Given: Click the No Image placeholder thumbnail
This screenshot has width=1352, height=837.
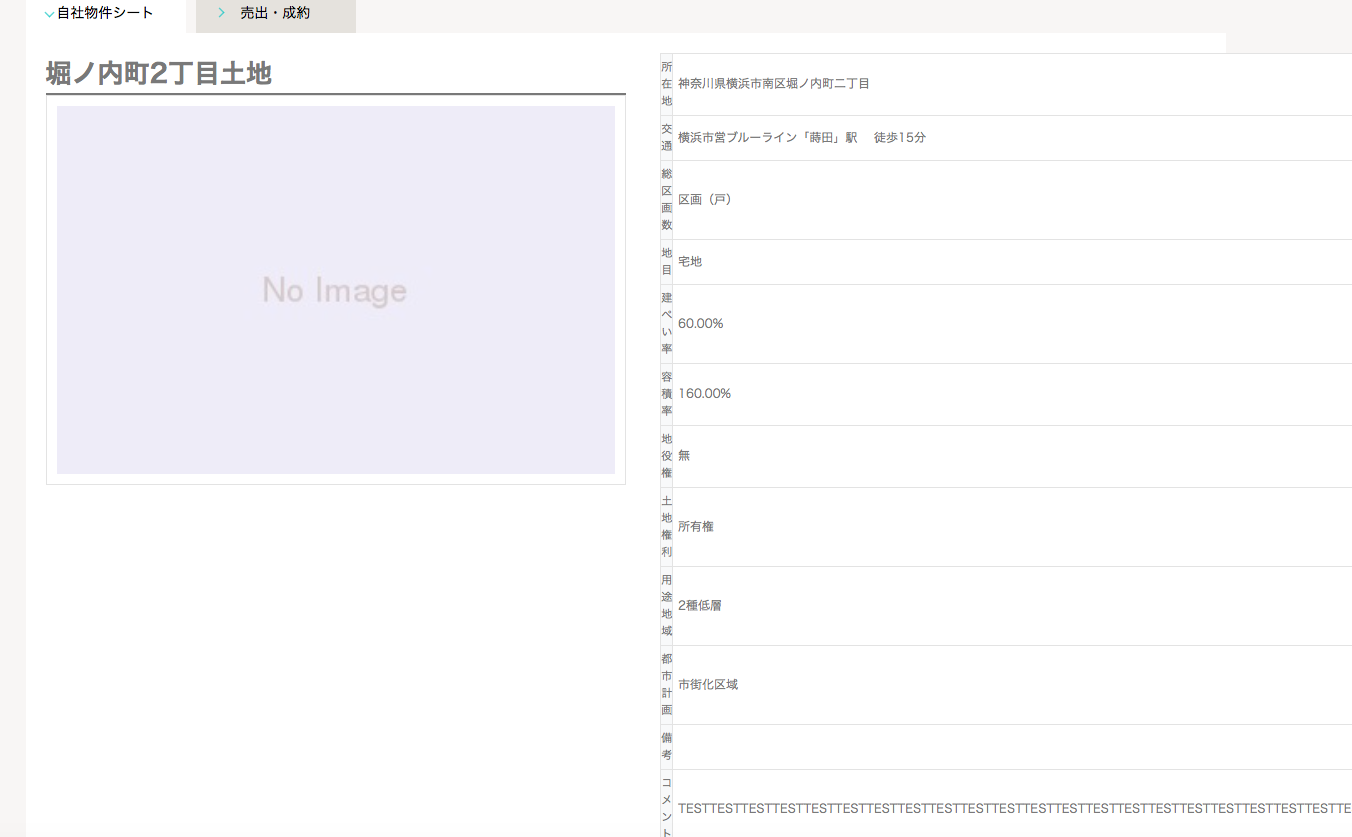Looking at the screenshot, I should pos(335,290).
